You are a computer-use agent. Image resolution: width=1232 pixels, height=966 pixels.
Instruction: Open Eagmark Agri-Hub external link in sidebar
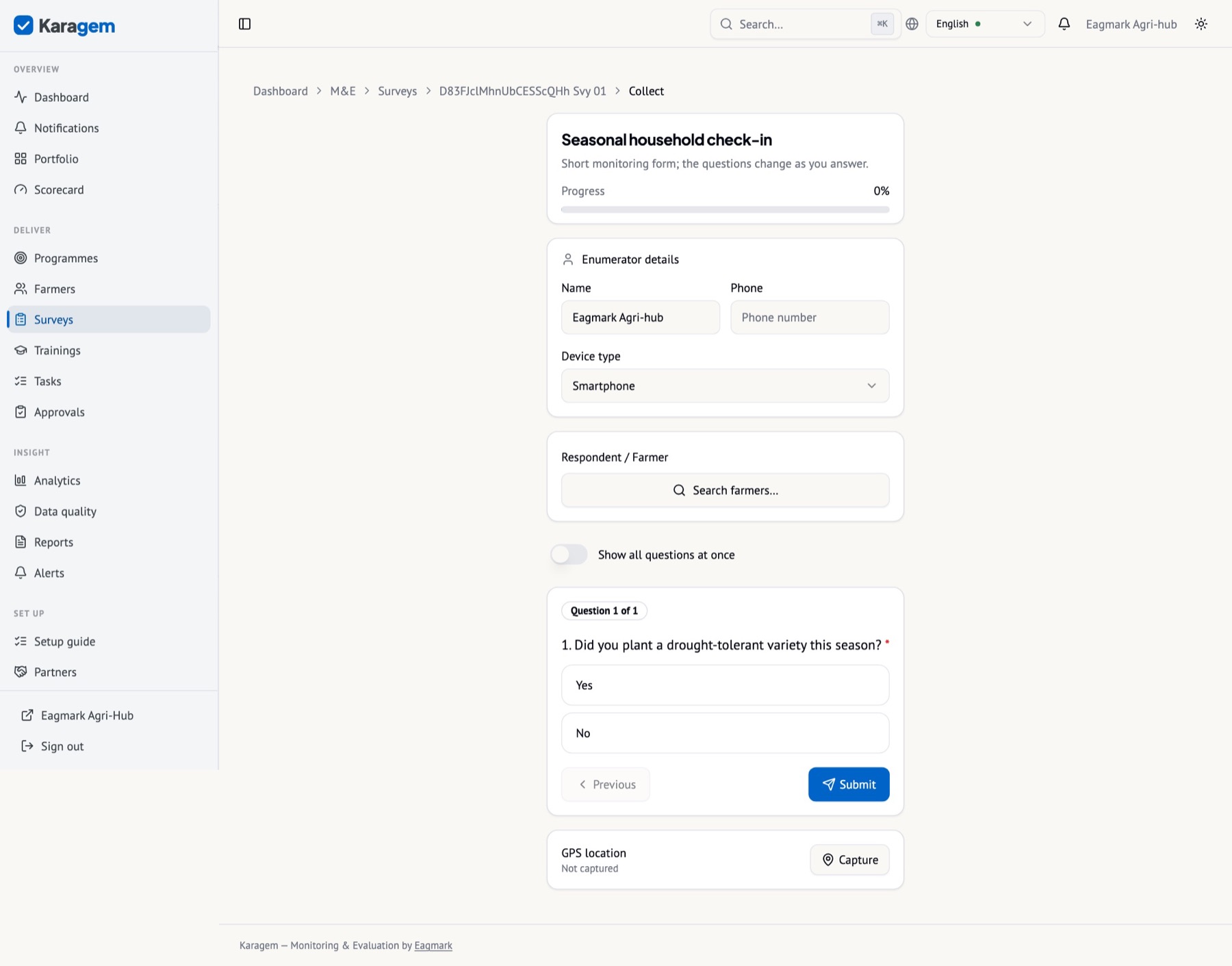tap(109, 715)
